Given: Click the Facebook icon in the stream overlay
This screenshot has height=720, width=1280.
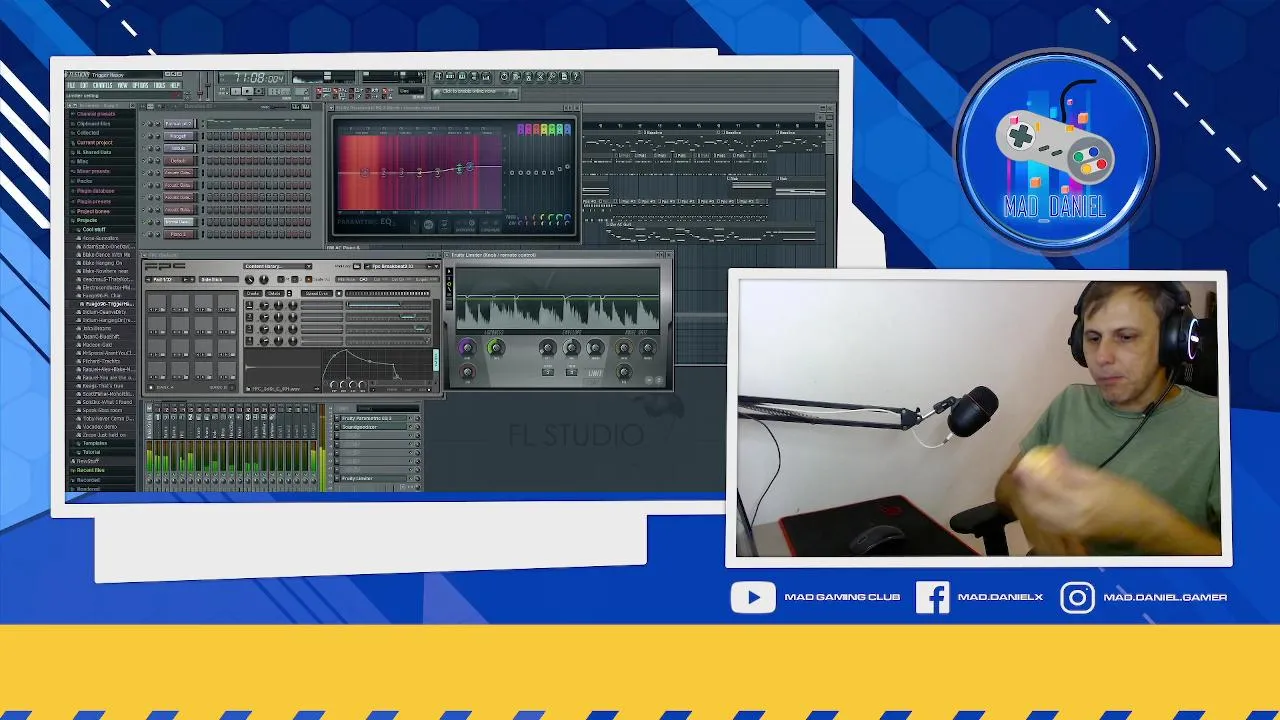Looking at the screenshot, I should point(932,597).
